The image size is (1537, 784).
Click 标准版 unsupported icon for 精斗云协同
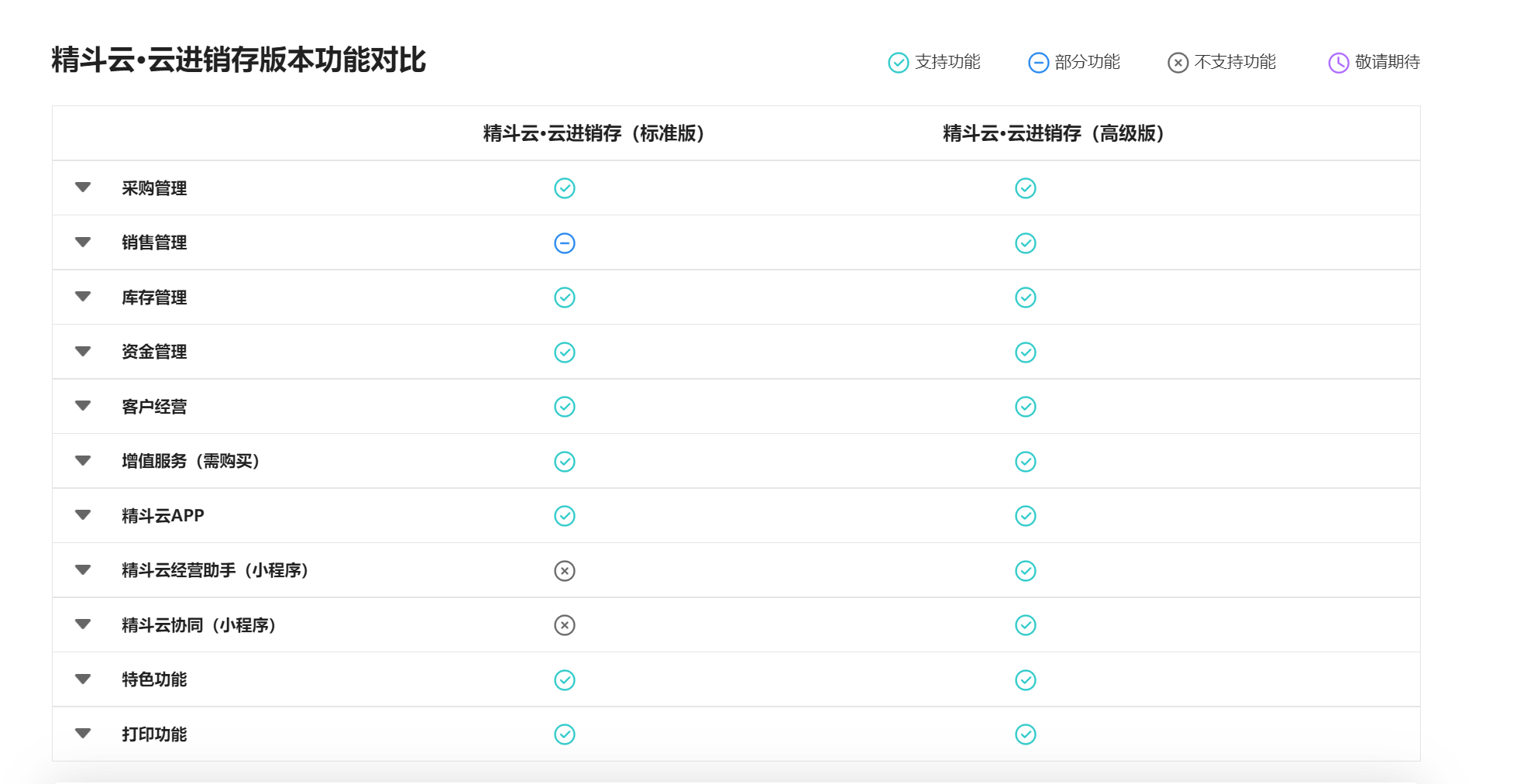(565, 625)
